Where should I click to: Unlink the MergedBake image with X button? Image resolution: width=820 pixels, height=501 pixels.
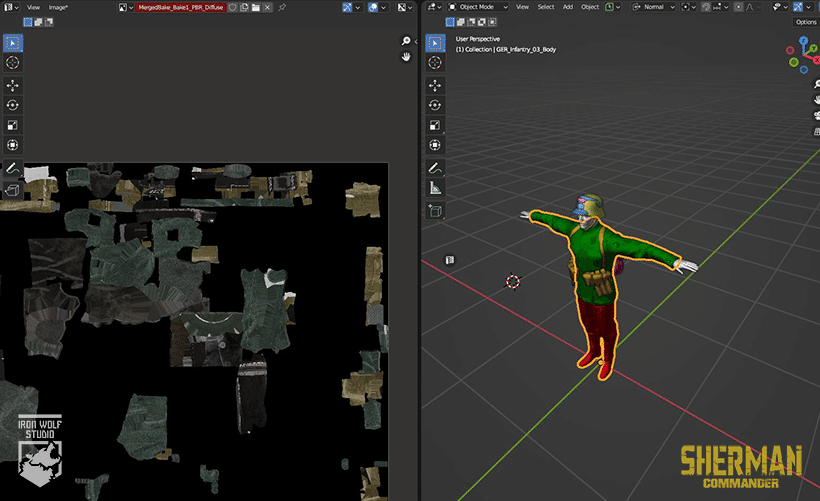tap(267, 7)
